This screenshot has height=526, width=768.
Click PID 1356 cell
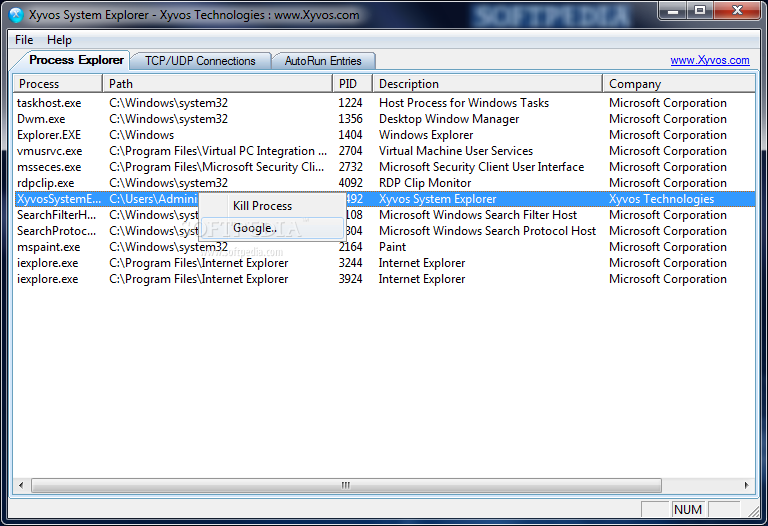[x=350, y=119]
